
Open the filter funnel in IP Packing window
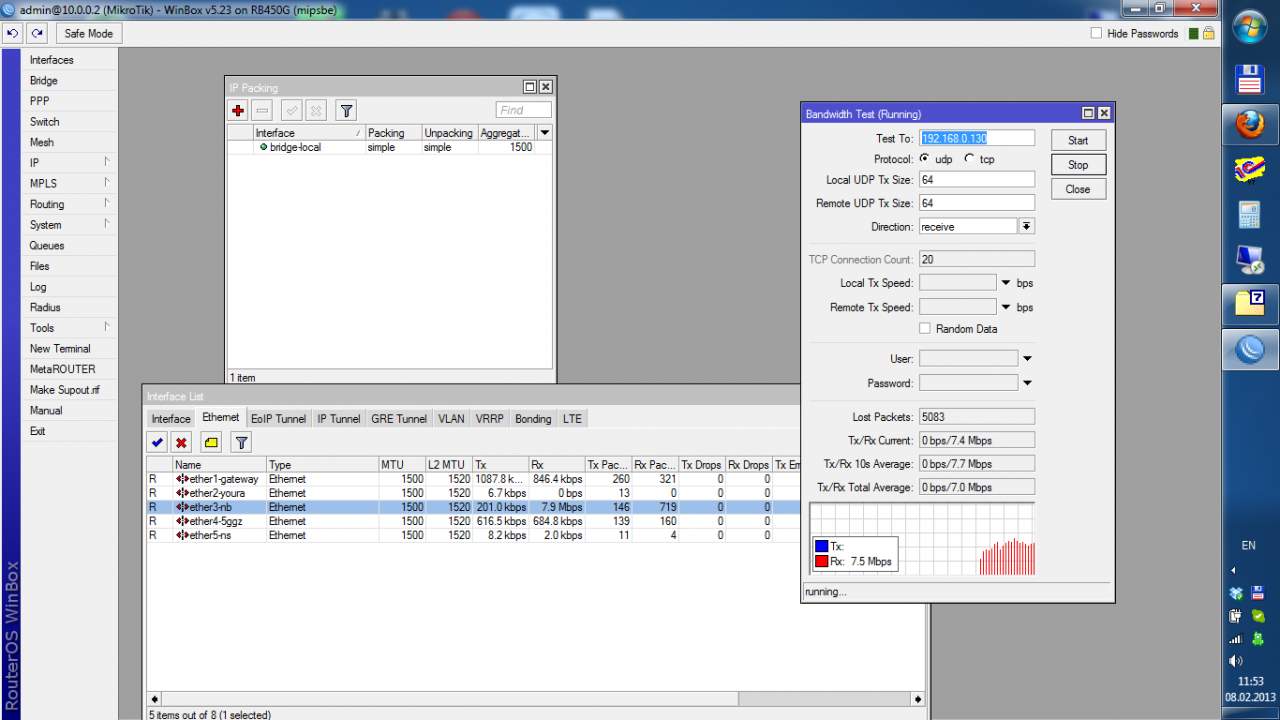pyautogui.click(x=345, y=111)
